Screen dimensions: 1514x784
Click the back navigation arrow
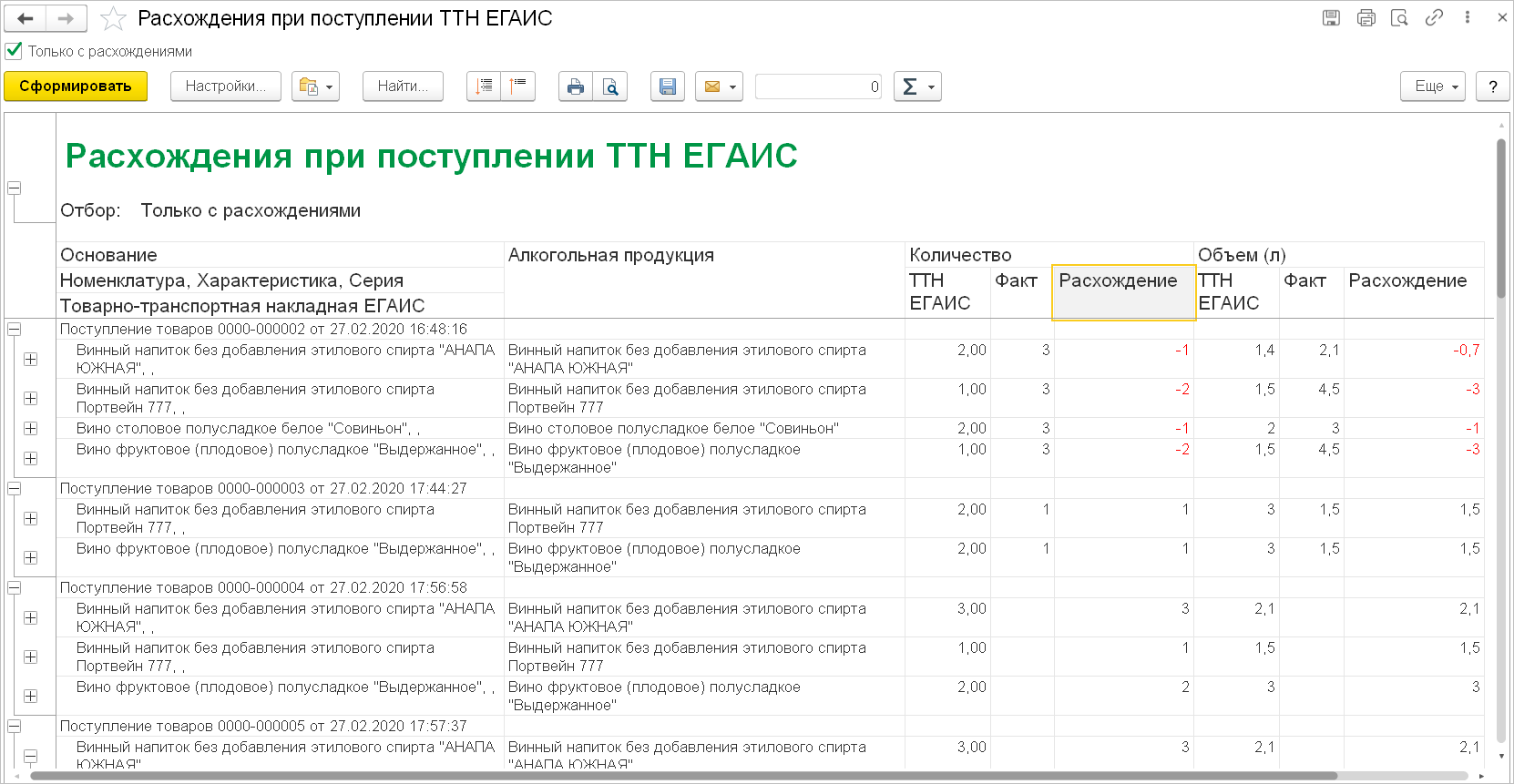pyautogui.click(x=26, y=18)
